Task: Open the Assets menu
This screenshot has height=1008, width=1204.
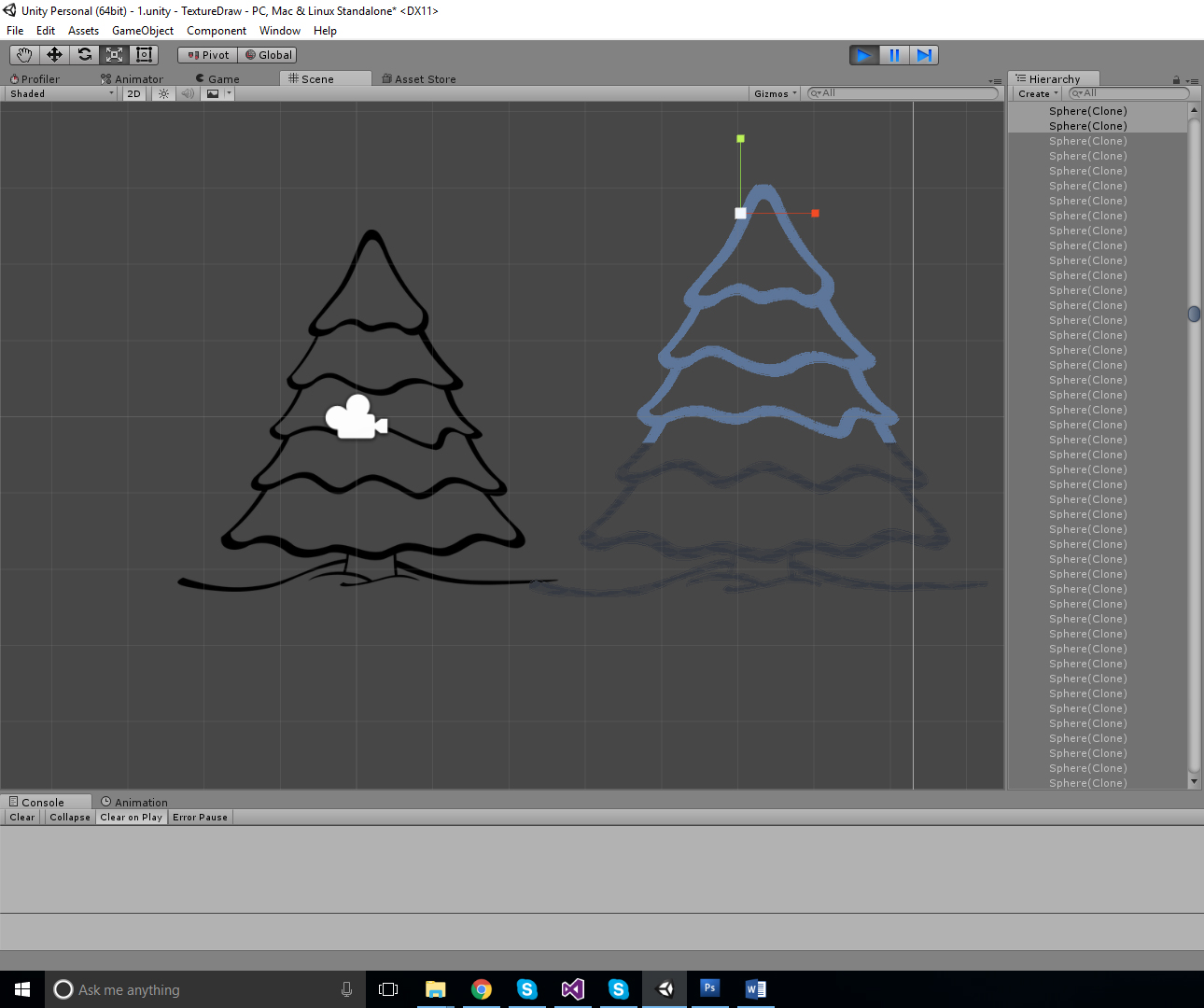Action: point(83,31)
